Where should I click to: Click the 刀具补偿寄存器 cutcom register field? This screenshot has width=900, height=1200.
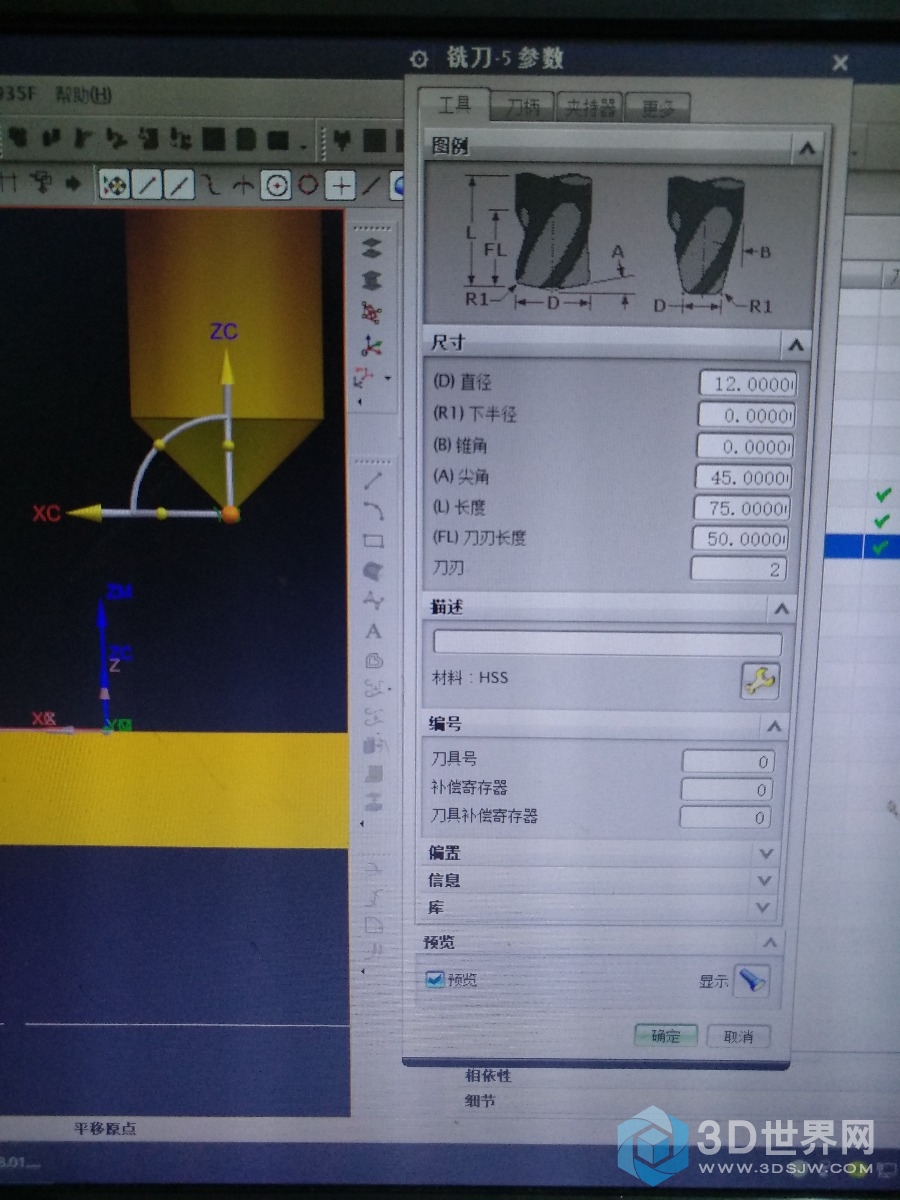point(726,817)
